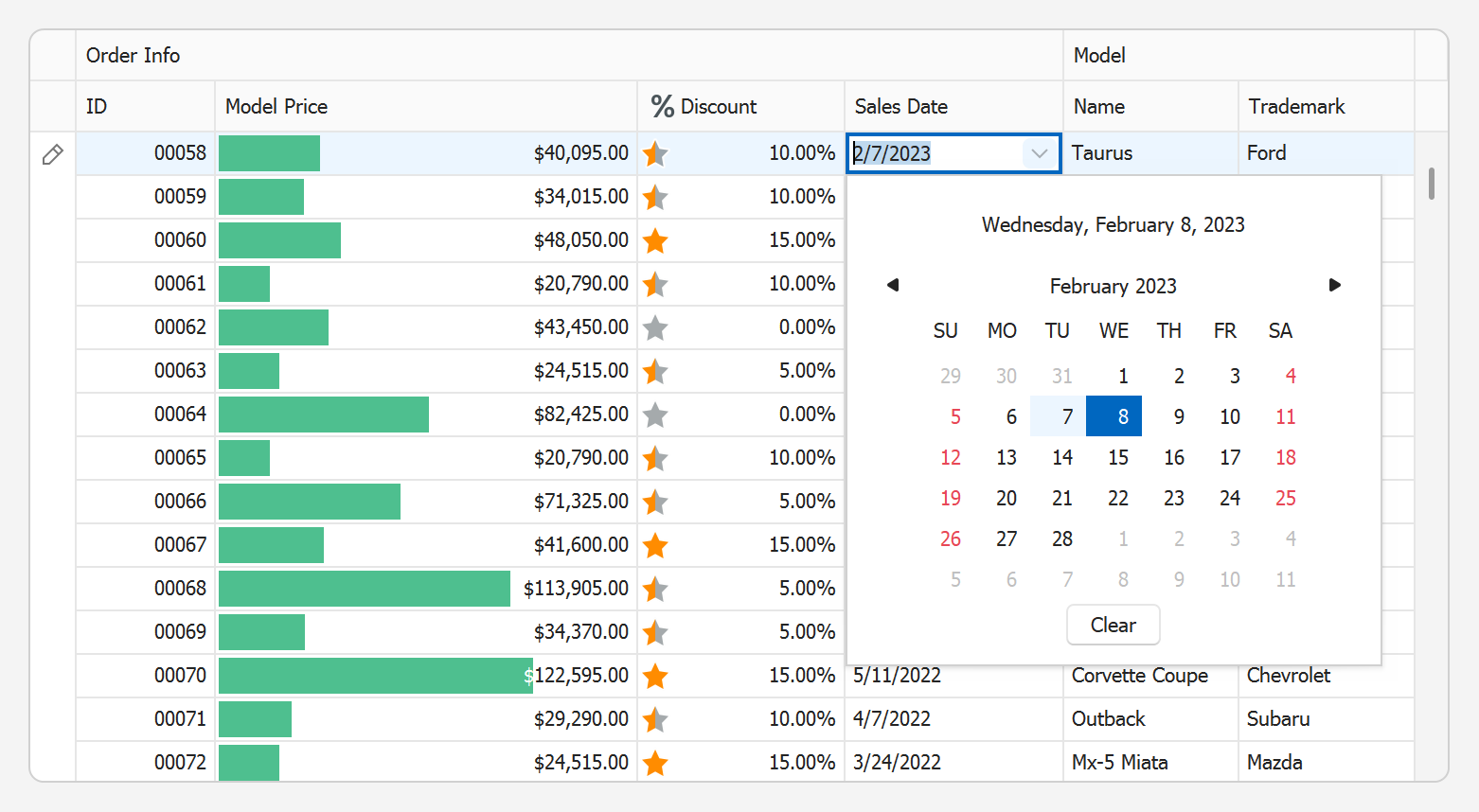Collapse the Sales Date dropdown arrow

pos(1040,153)
